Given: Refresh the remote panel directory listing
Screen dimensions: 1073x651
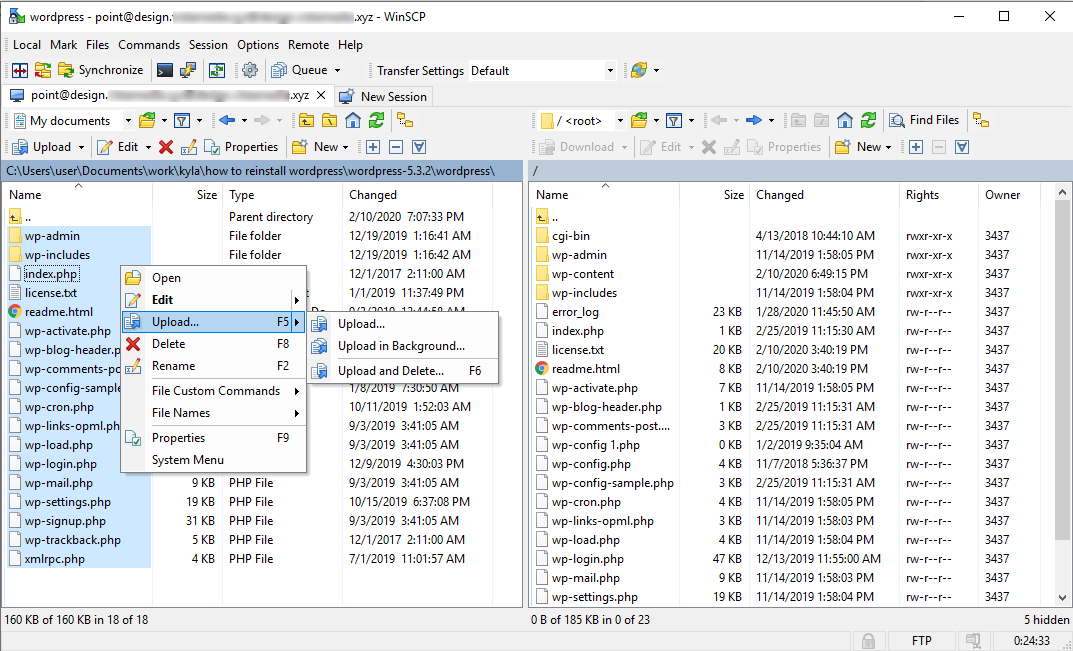Looking at the screenshot, I should pyautogui.click(x=868, y=121).
